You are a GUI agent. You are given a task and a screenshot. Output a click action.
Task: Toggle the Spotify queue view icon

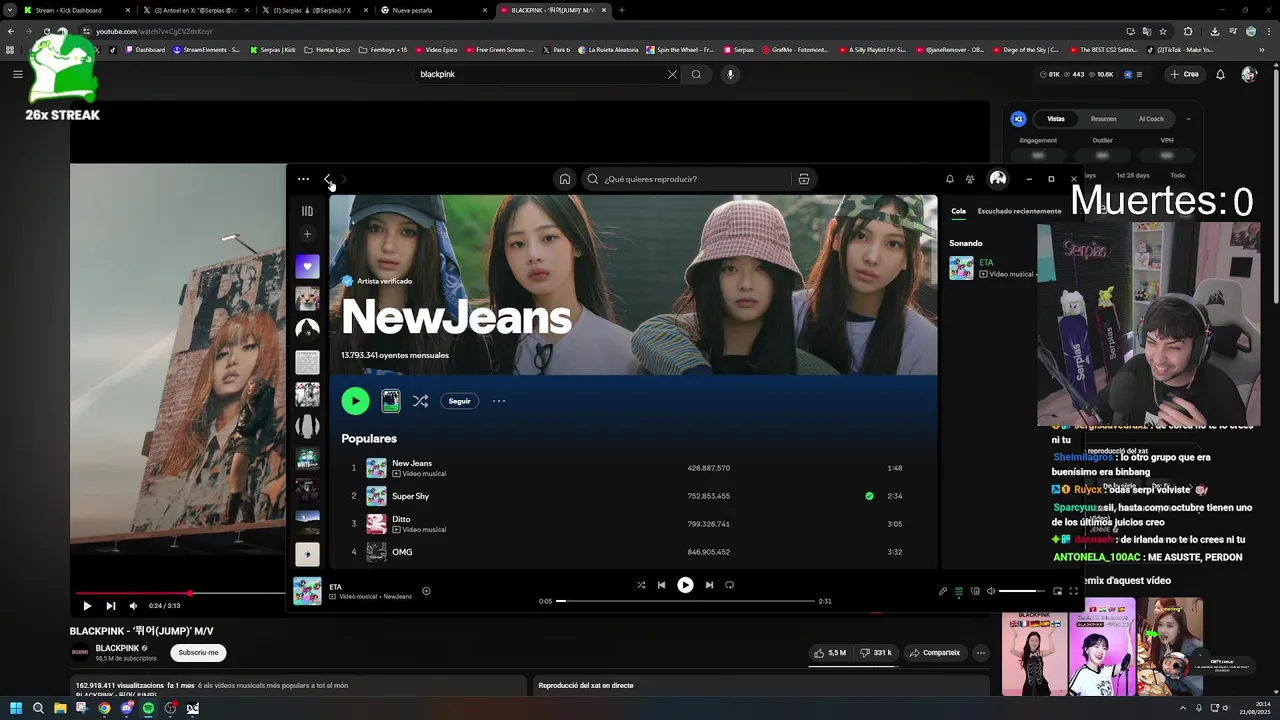click(959, 591)
